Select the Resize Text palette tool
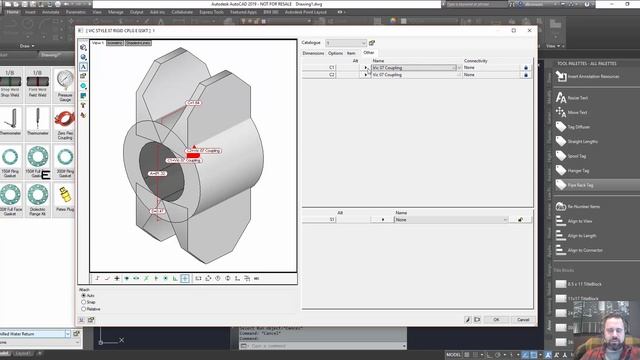This screenshot has width=640, height=360. pyautogui.click(x=572, y=98)
